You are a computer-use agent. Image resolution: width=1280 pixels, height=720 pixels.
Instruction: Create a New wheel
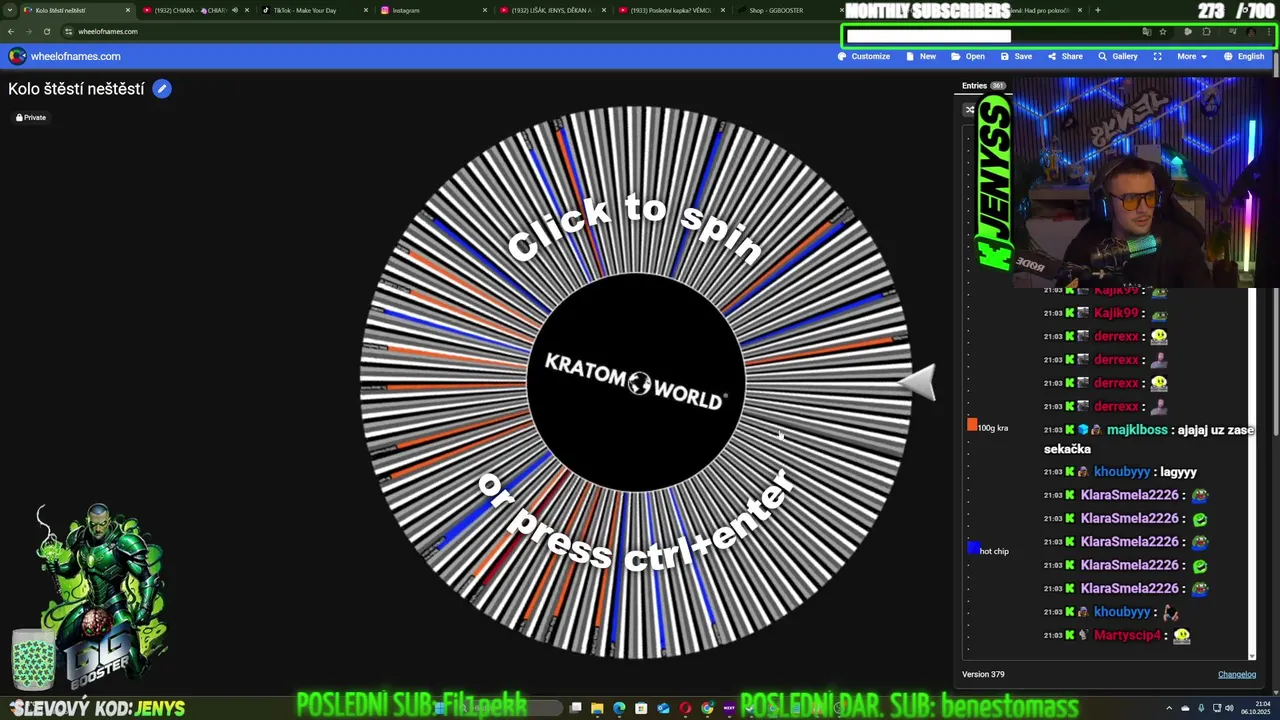tap(921, 56)
